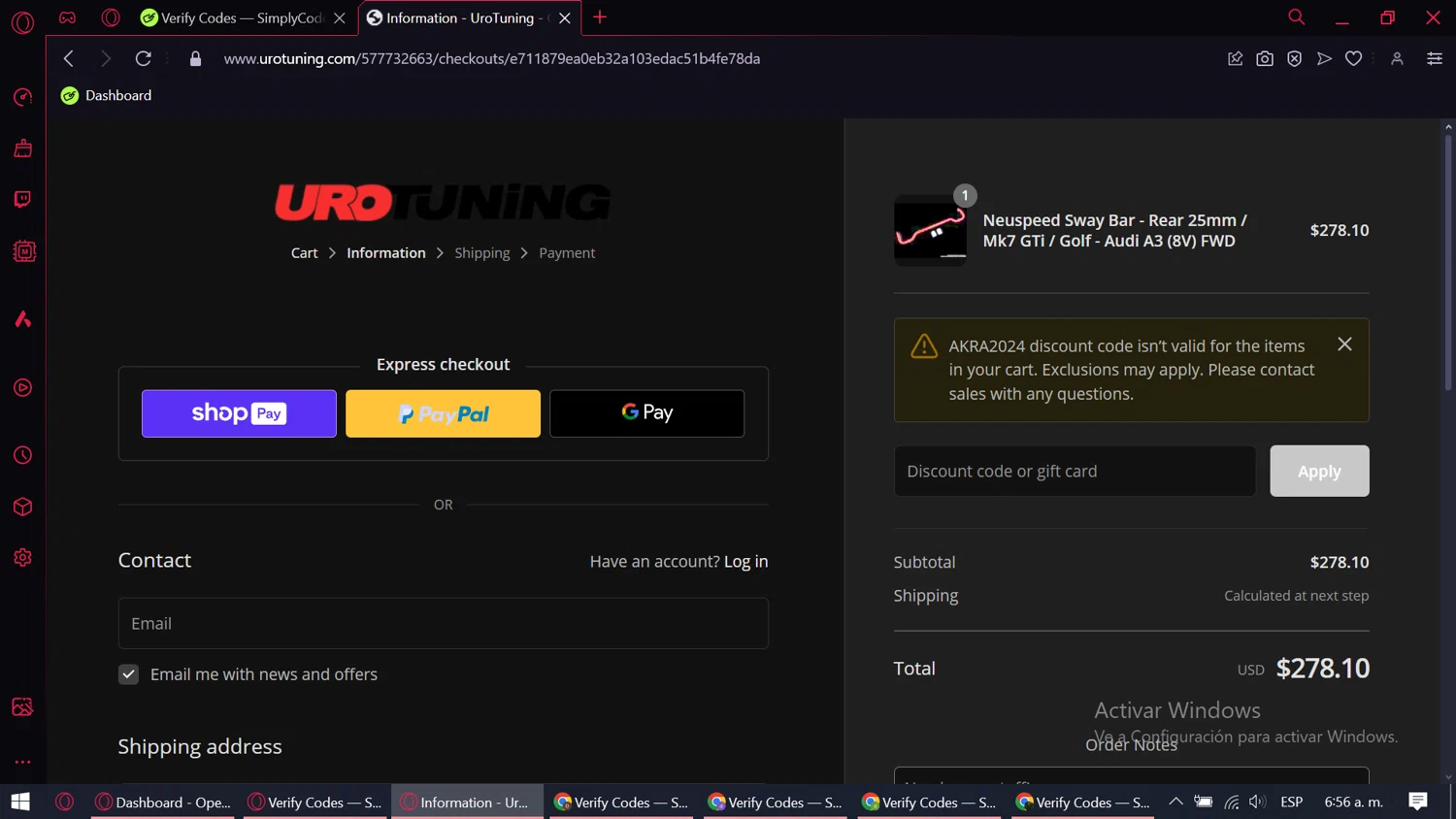Screen dimensions: 1456x819
Task: Open the Twitch sidebar panel
Action: click(22, 199)
